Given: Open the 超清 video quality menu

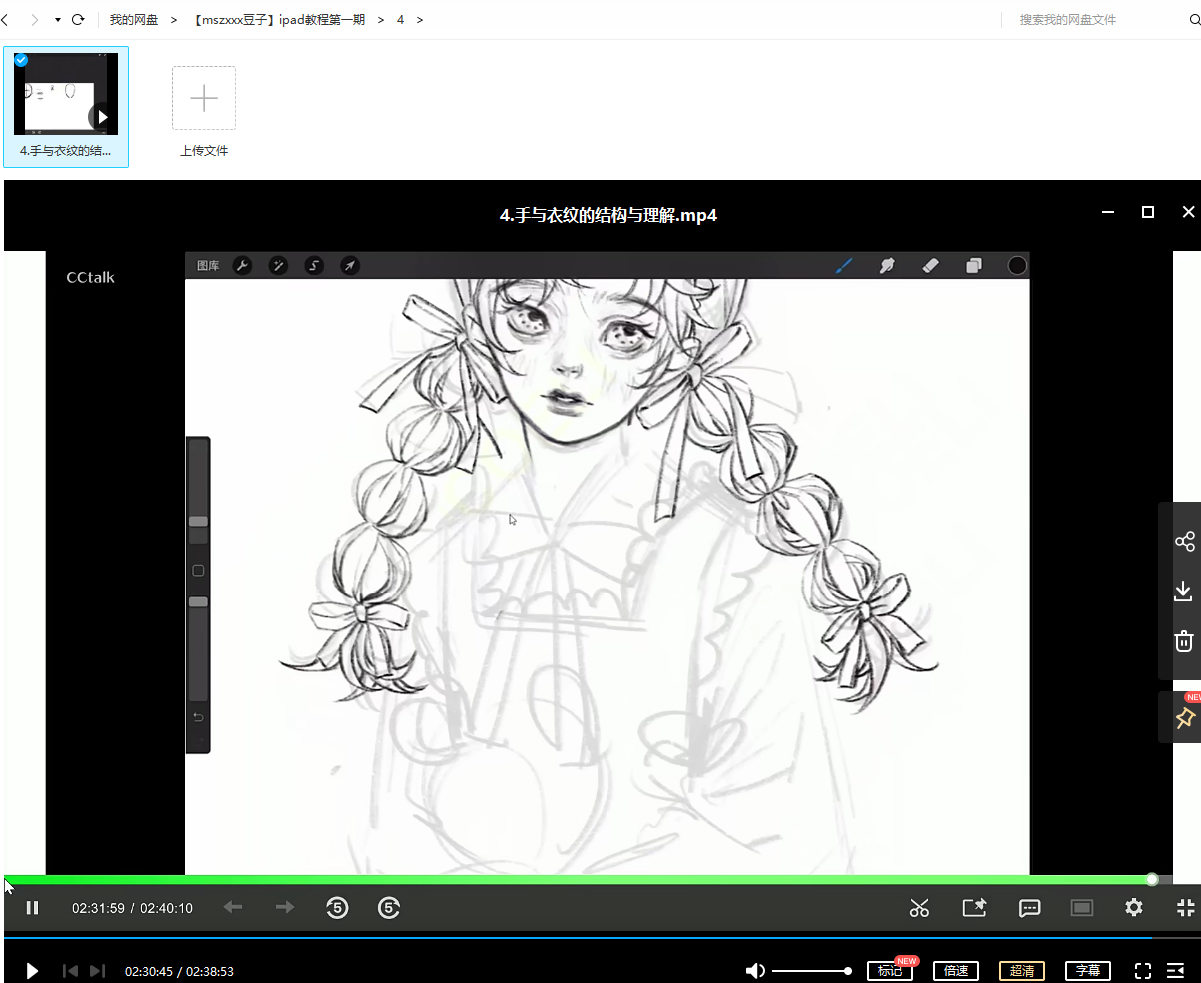Looking at the screenshot, I should click(1021, 971).
